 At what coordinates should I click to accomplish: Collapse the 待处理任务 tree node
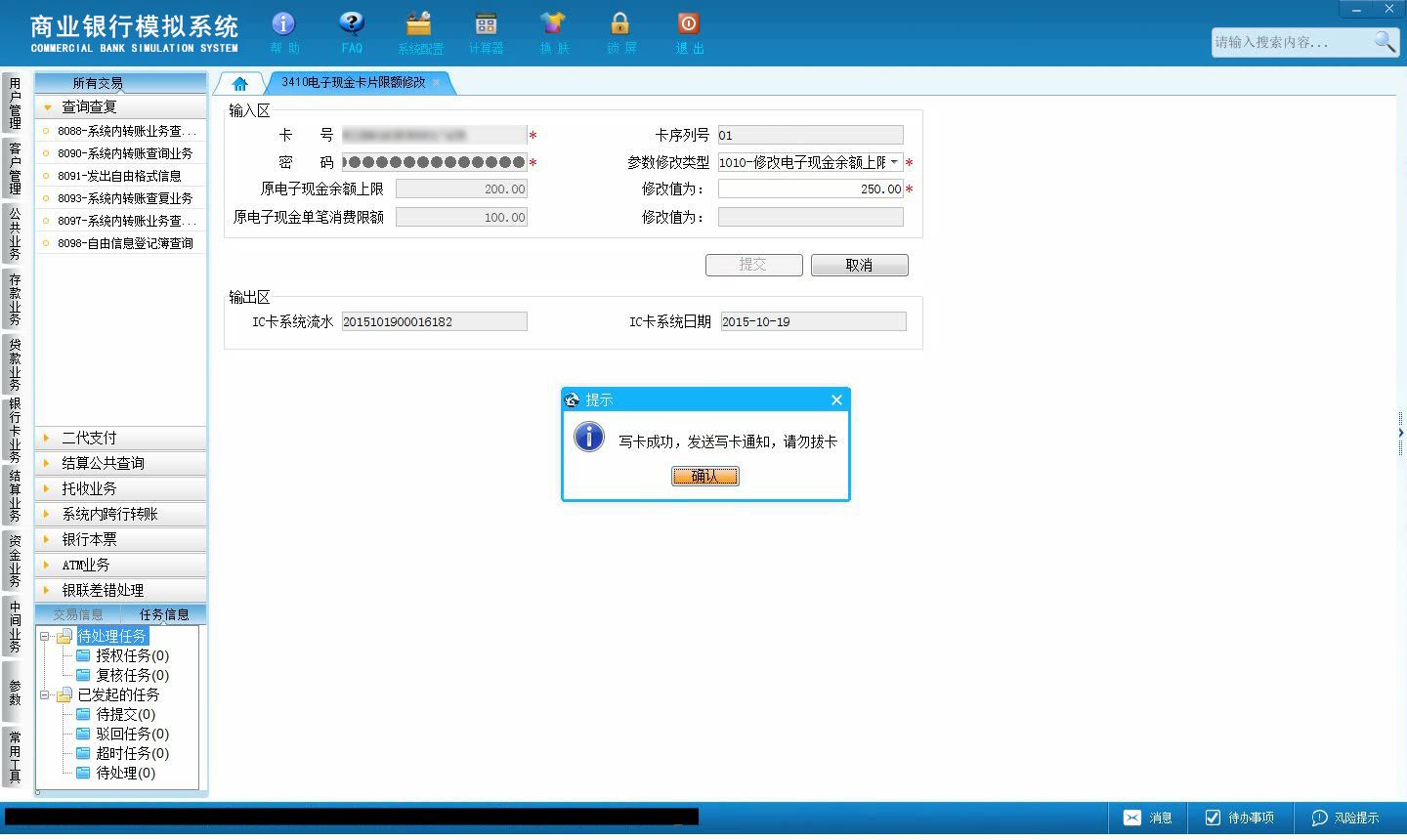[x=45, y=636]
